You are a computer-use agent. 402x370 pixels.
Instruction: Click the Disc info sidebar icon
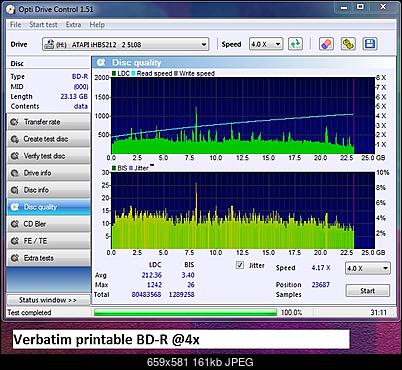pos(14,190)
